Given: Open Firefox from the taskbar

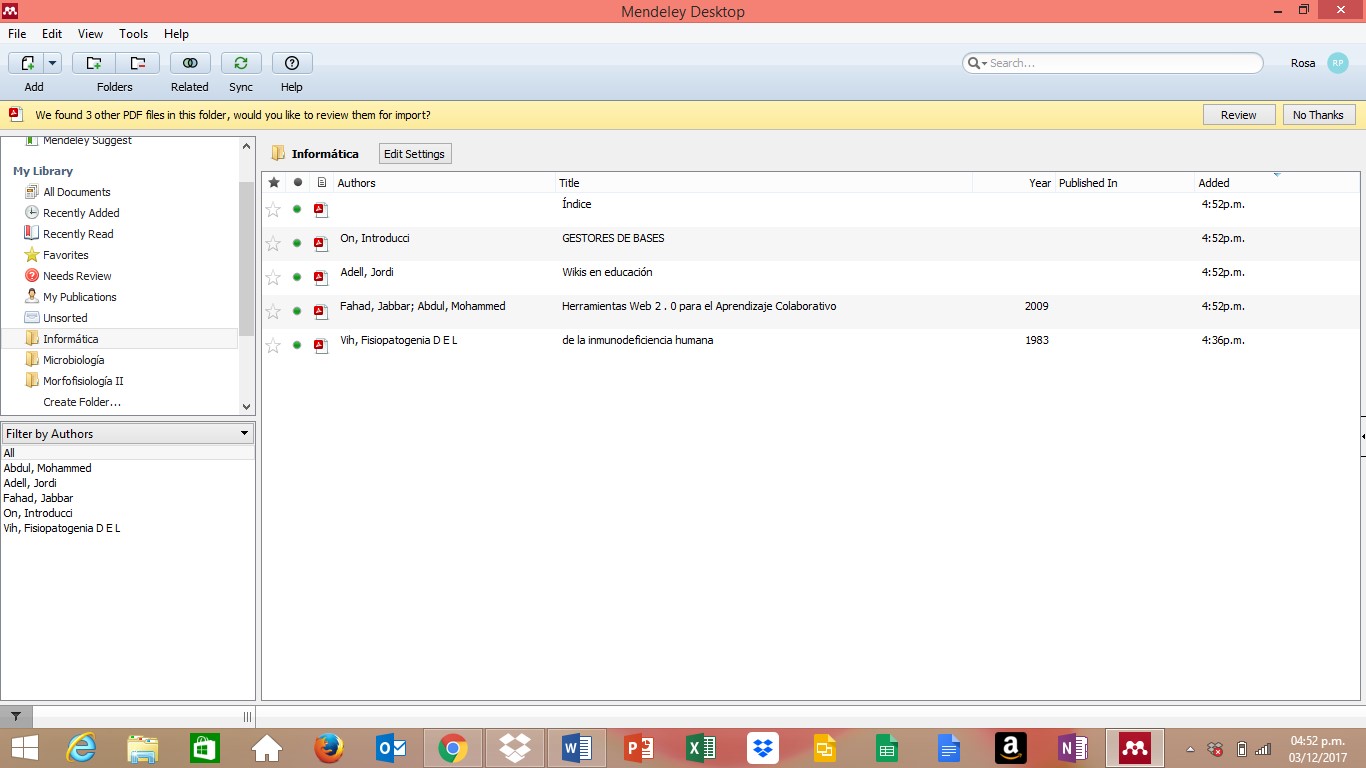Looking at the screenshot, I should 328,747.
